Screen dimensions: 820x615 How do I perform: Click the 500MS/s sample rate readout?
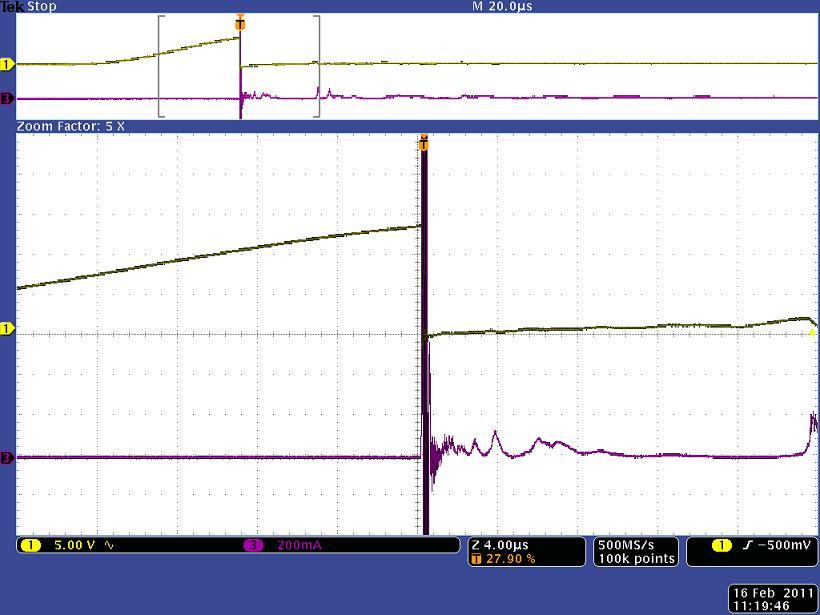626,545
